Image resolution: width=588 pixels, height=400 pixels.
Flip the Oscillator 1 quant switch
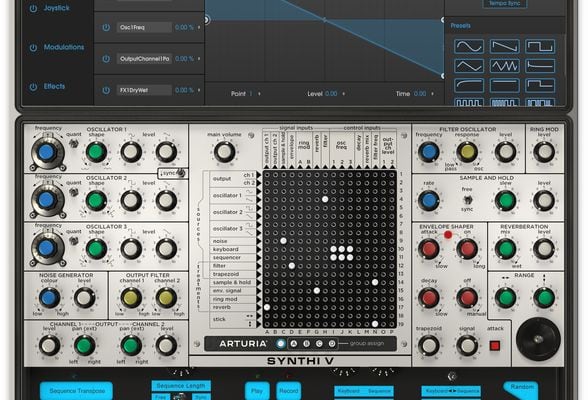74,143
